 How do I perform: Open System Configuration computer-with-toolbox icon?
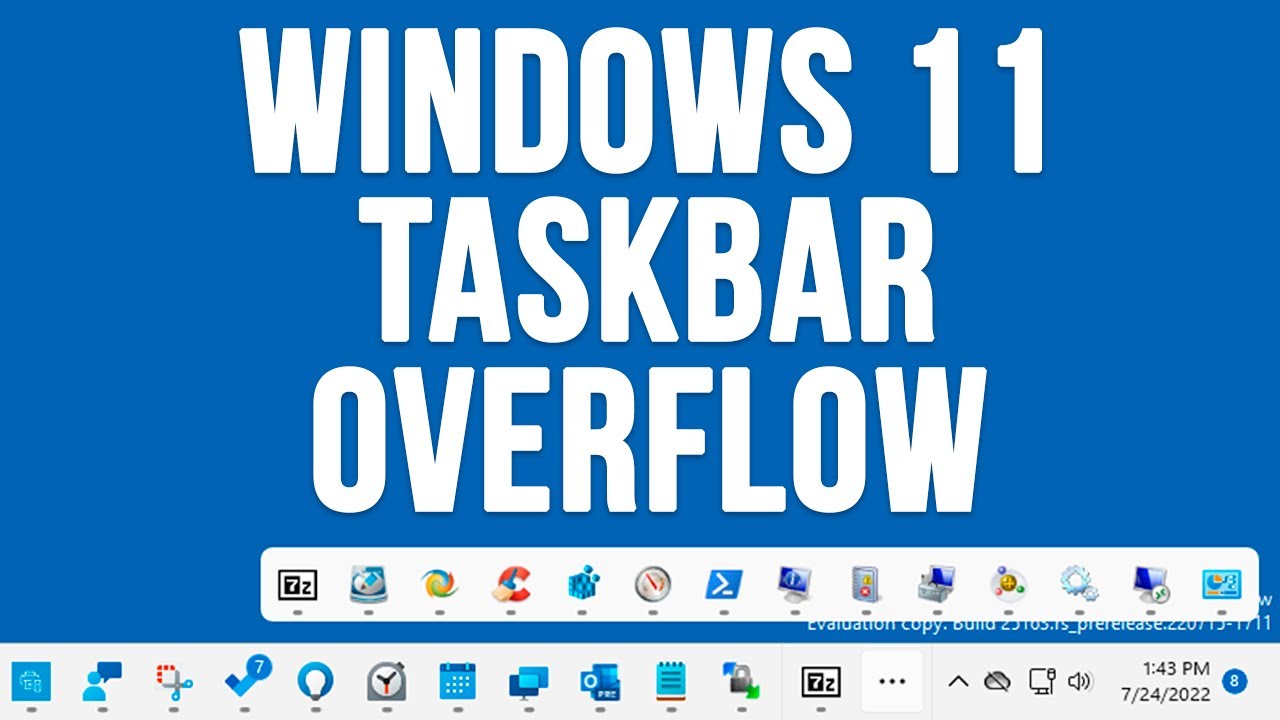coord(937,584)
